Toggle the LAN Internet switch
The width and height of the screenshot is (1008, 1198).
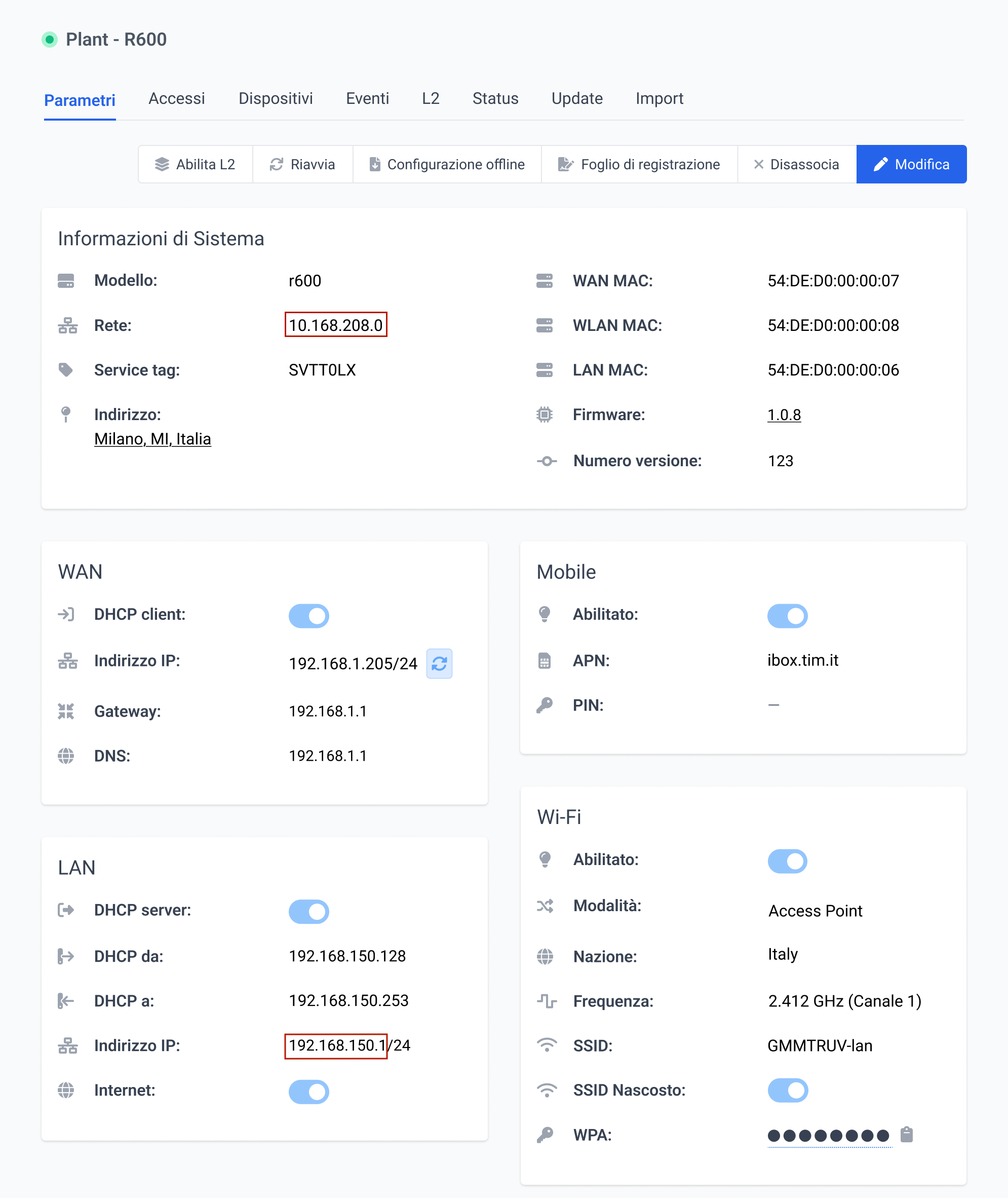tap(308, 1091)
